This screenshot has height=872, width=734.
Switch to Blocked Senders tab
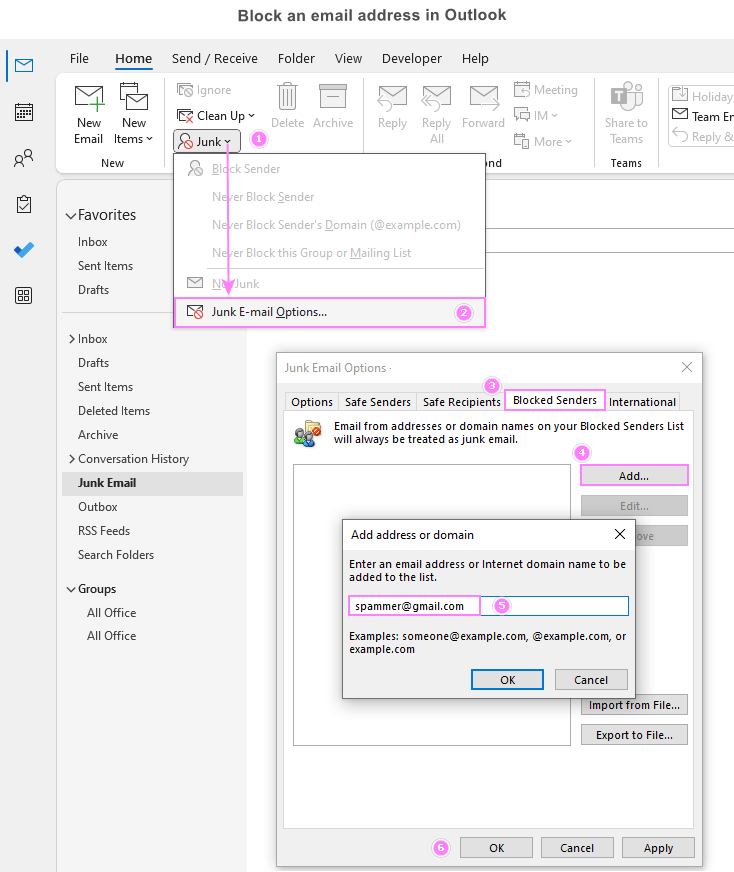[x=555, y=400]
